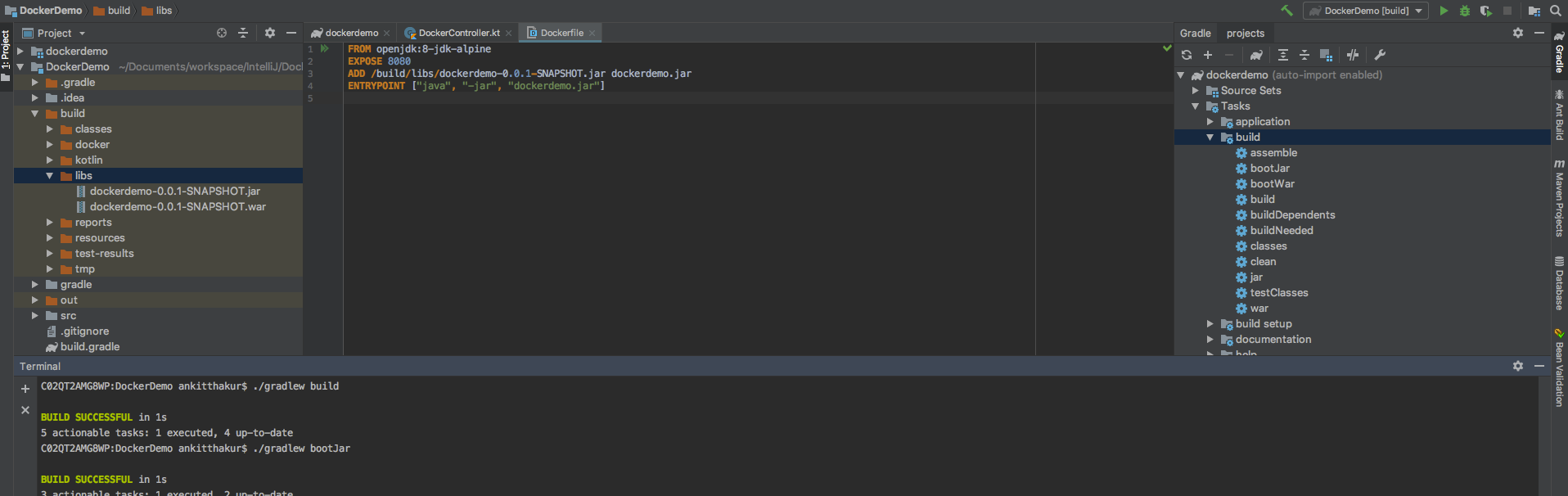
Task: Toggle Gradle offline mode
Action: point(1353,55)
